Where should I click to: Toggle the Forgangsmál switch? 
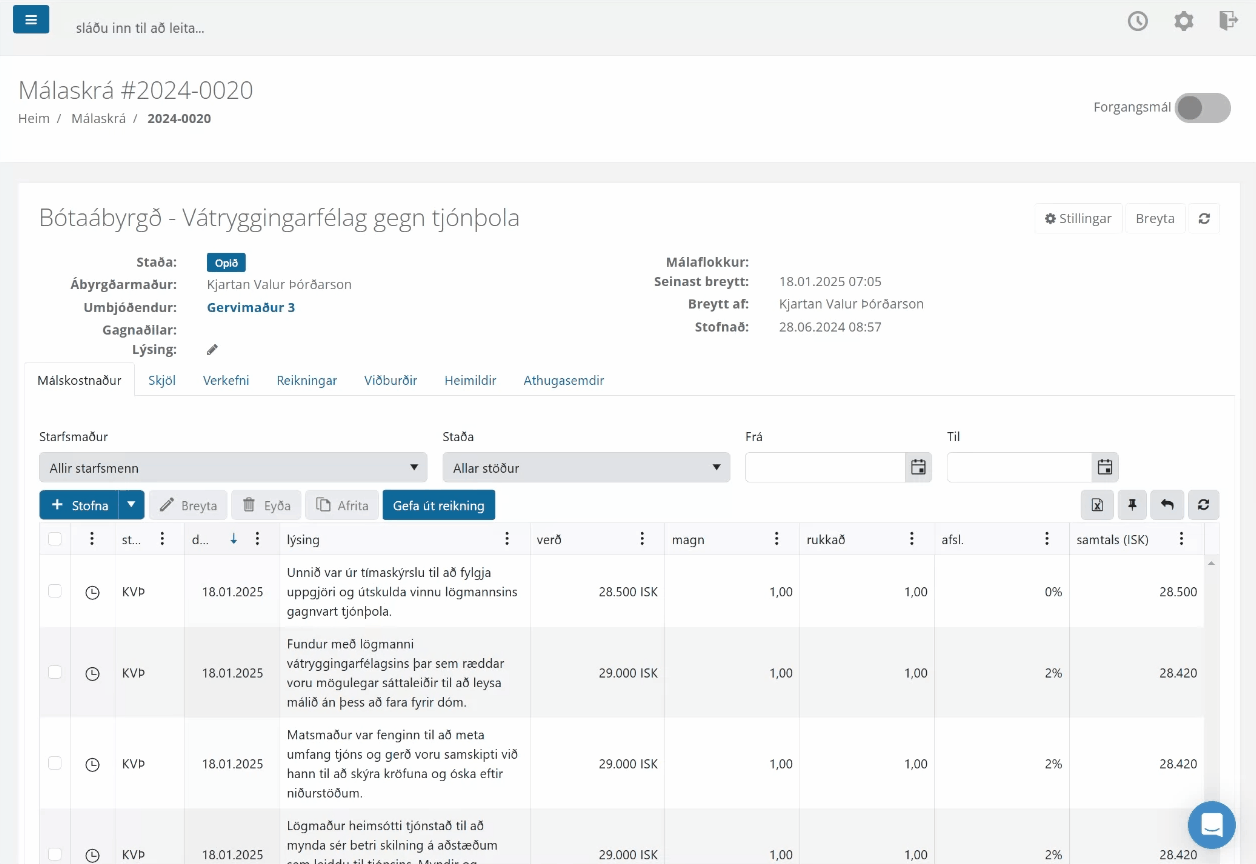pyautogui.click(x=1202, y=108)
